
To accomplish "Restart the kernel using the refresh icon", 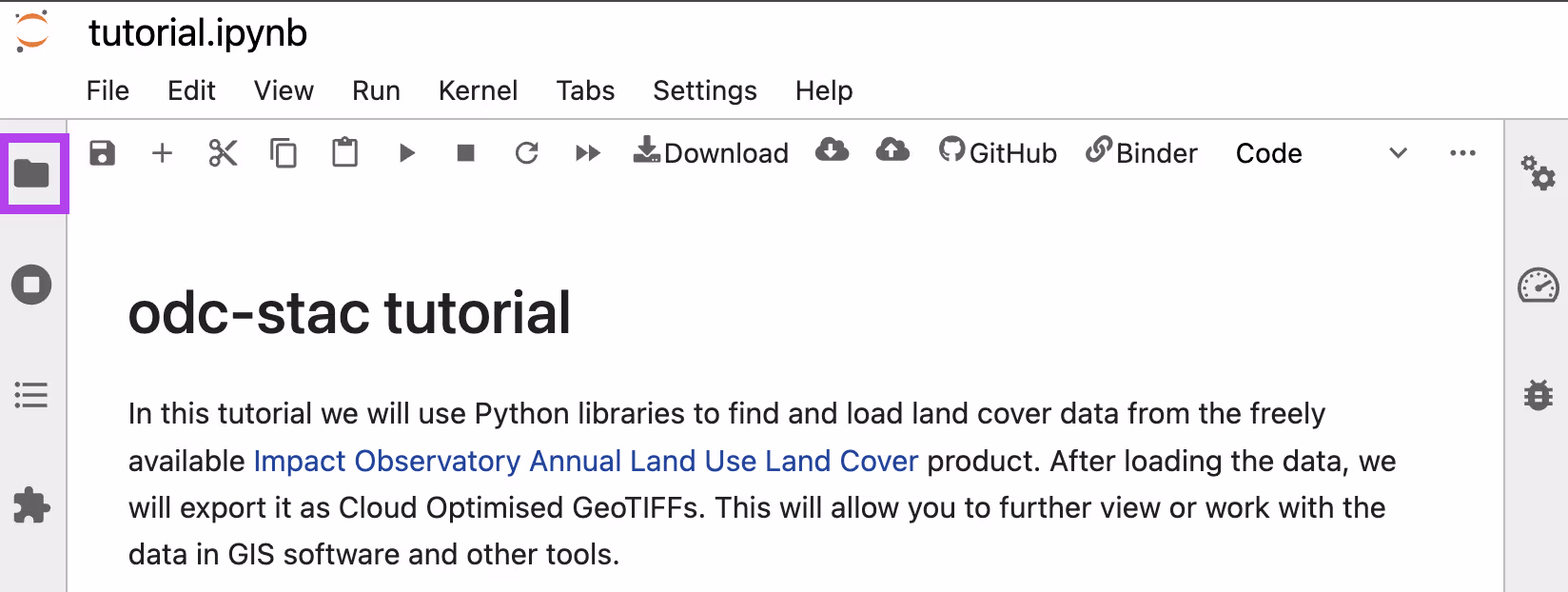I will coord(526,153).
